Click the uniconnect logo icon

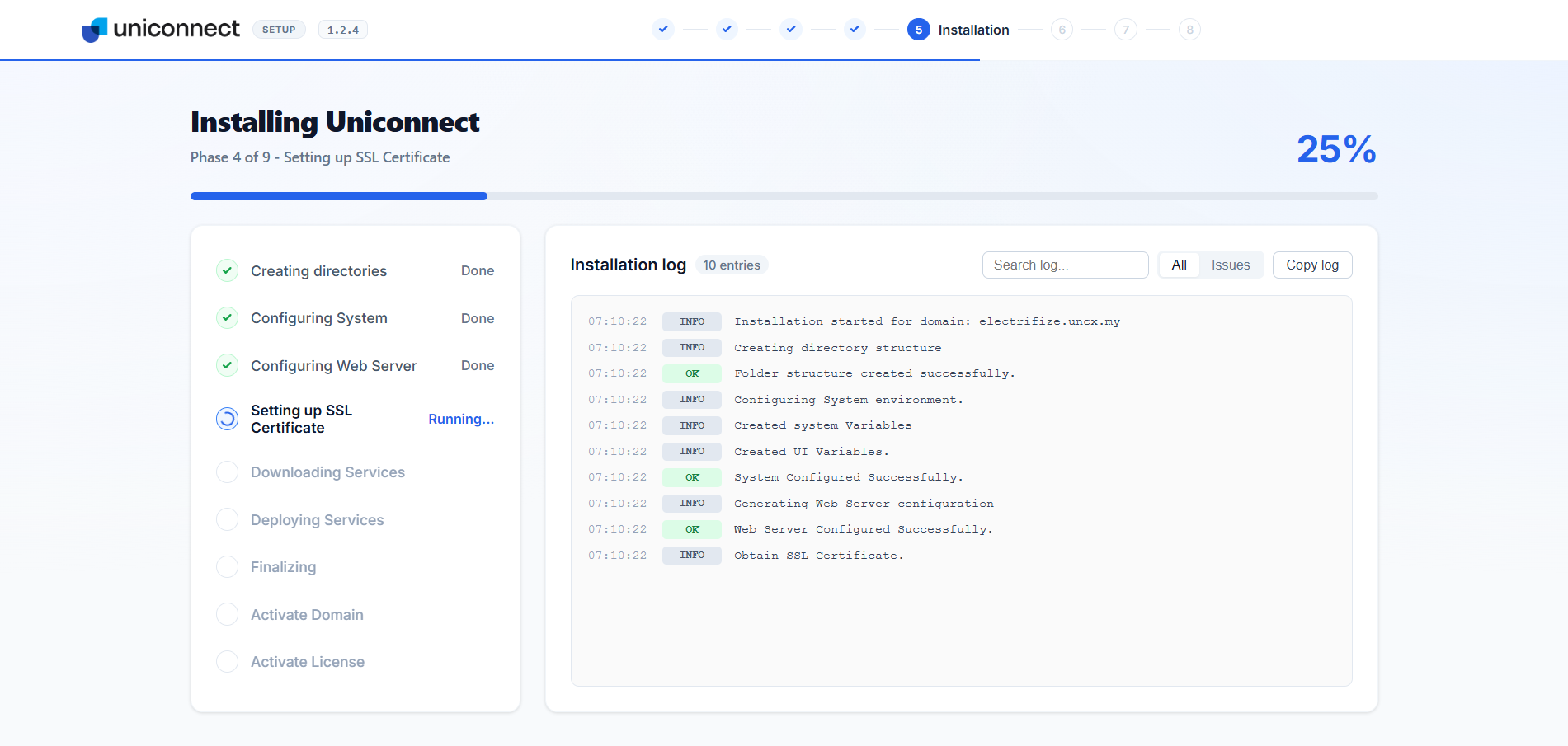pos(95,30)
